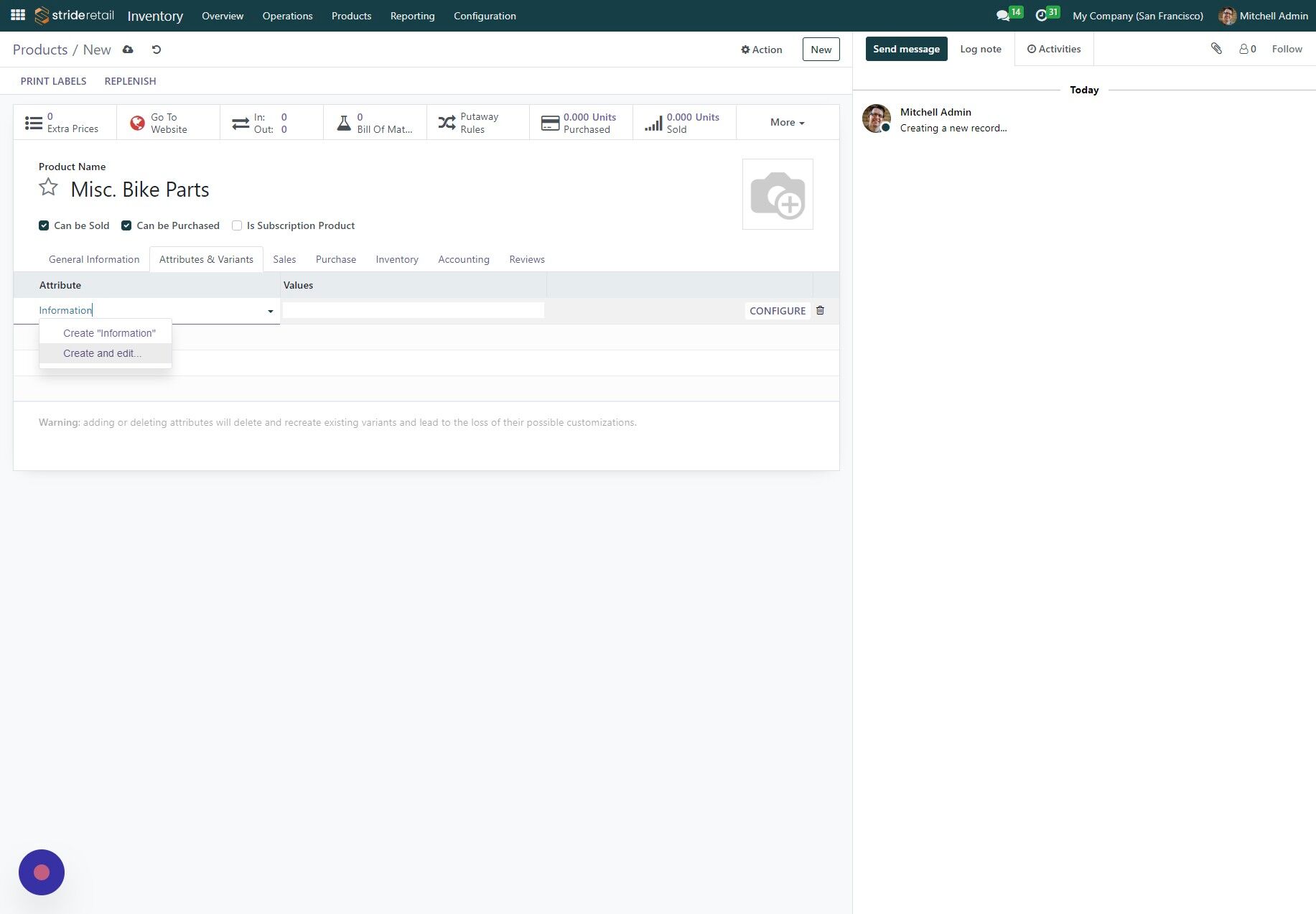Open the Operations menu
1316x914 pixels.
pyautogui.click(x=287, y=16)
